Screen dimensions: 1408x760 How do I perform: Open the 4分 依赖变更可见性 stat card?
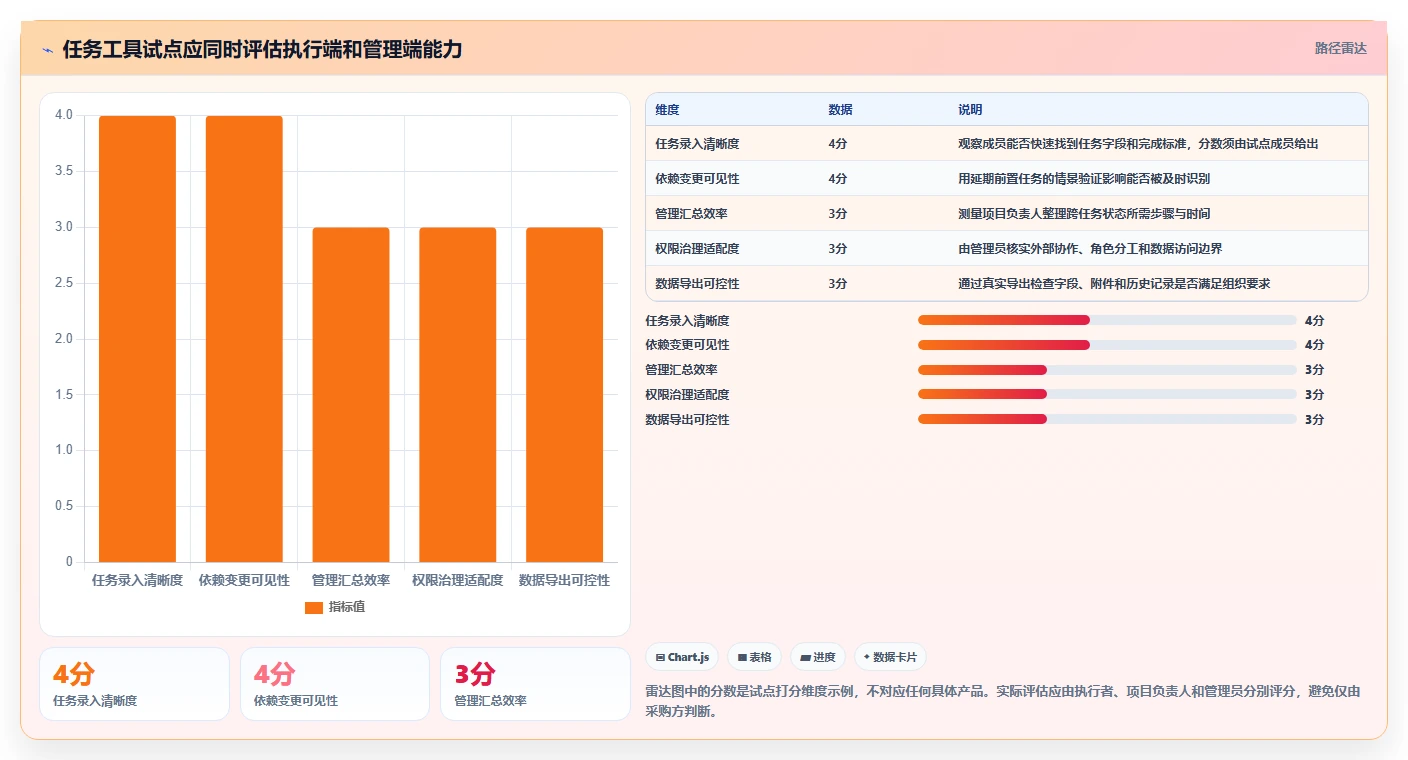(x=335, y=684)
